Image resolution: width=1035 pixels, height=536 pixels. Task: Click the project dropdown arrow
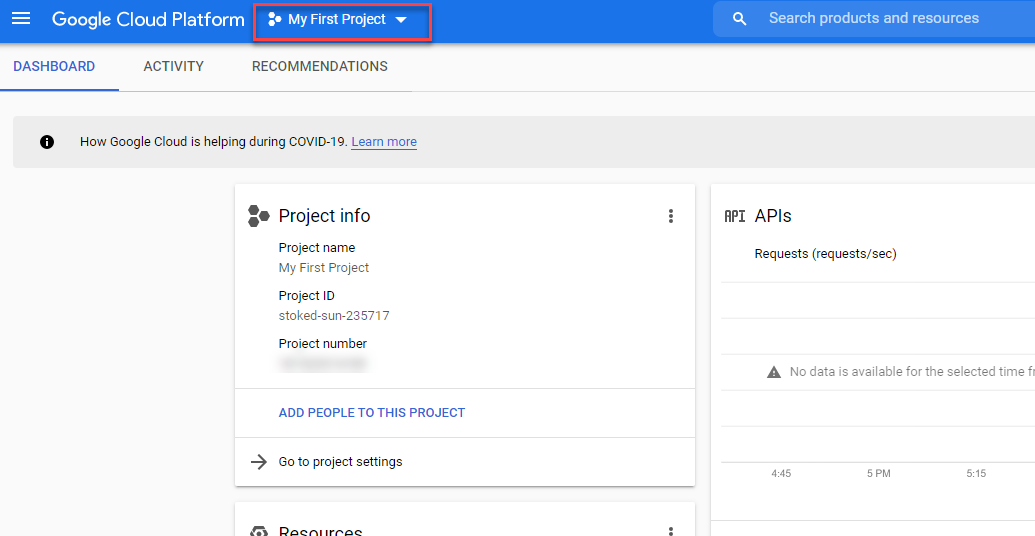pos(401,20)
